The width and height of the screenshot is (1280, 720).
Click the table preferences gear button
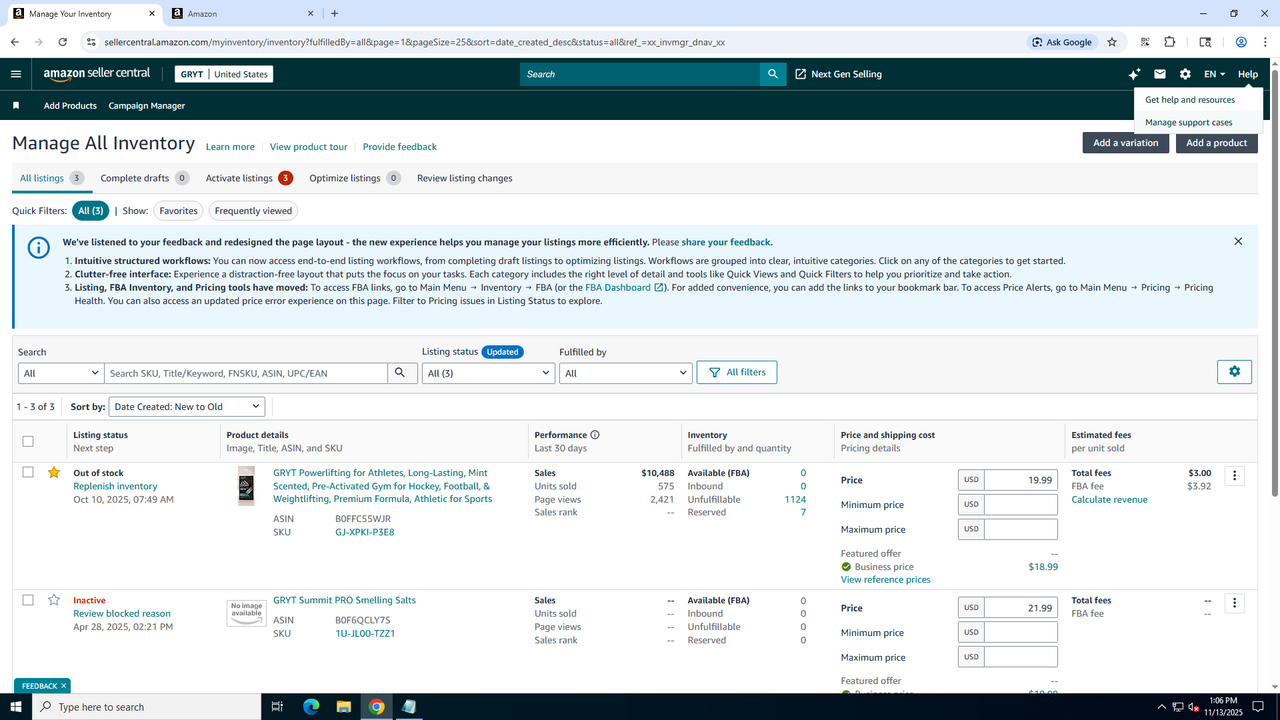pyautogui.click(x=1234, y=372)
